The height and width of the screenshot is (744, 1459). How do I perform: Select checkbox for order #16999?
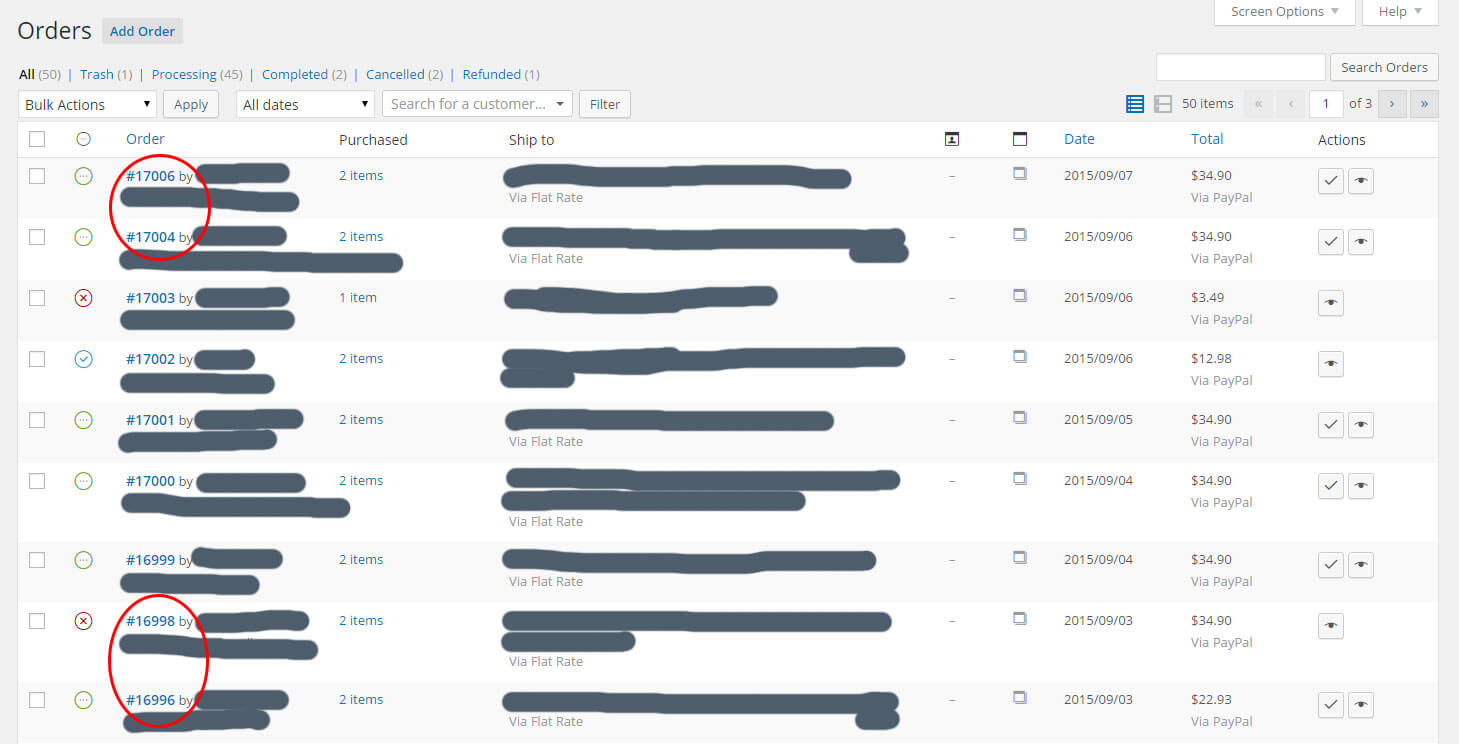(x=37, y=560)
